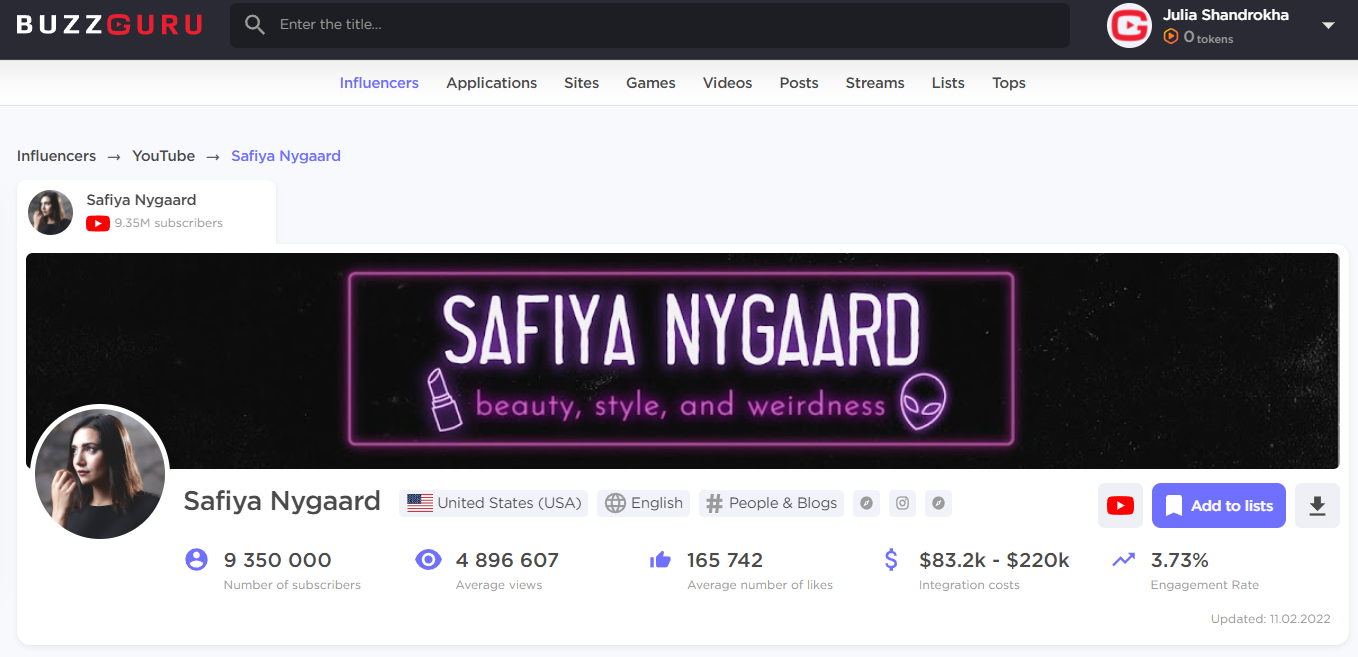Click the United States (USA) country tag
Image resolution: width=1358 pixels, height=657 pixels.
494,503
